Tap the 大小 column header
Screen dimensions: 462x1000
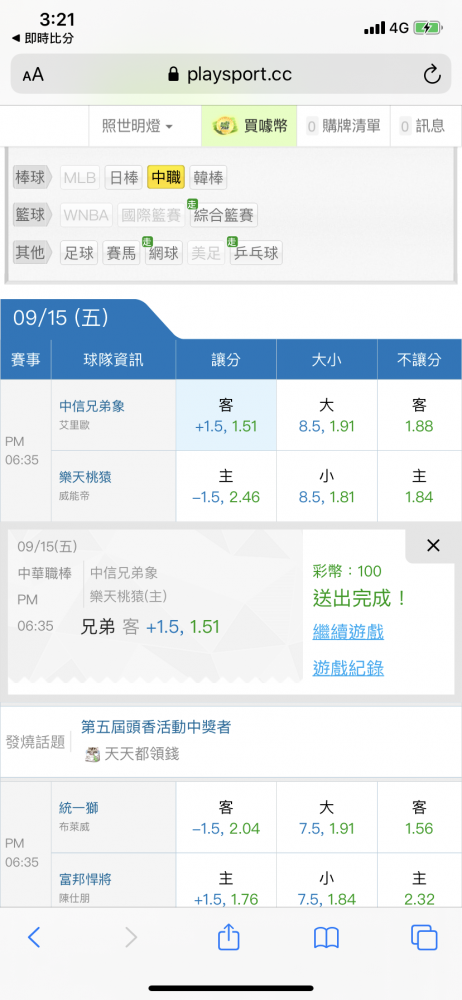tap(327, 360)
